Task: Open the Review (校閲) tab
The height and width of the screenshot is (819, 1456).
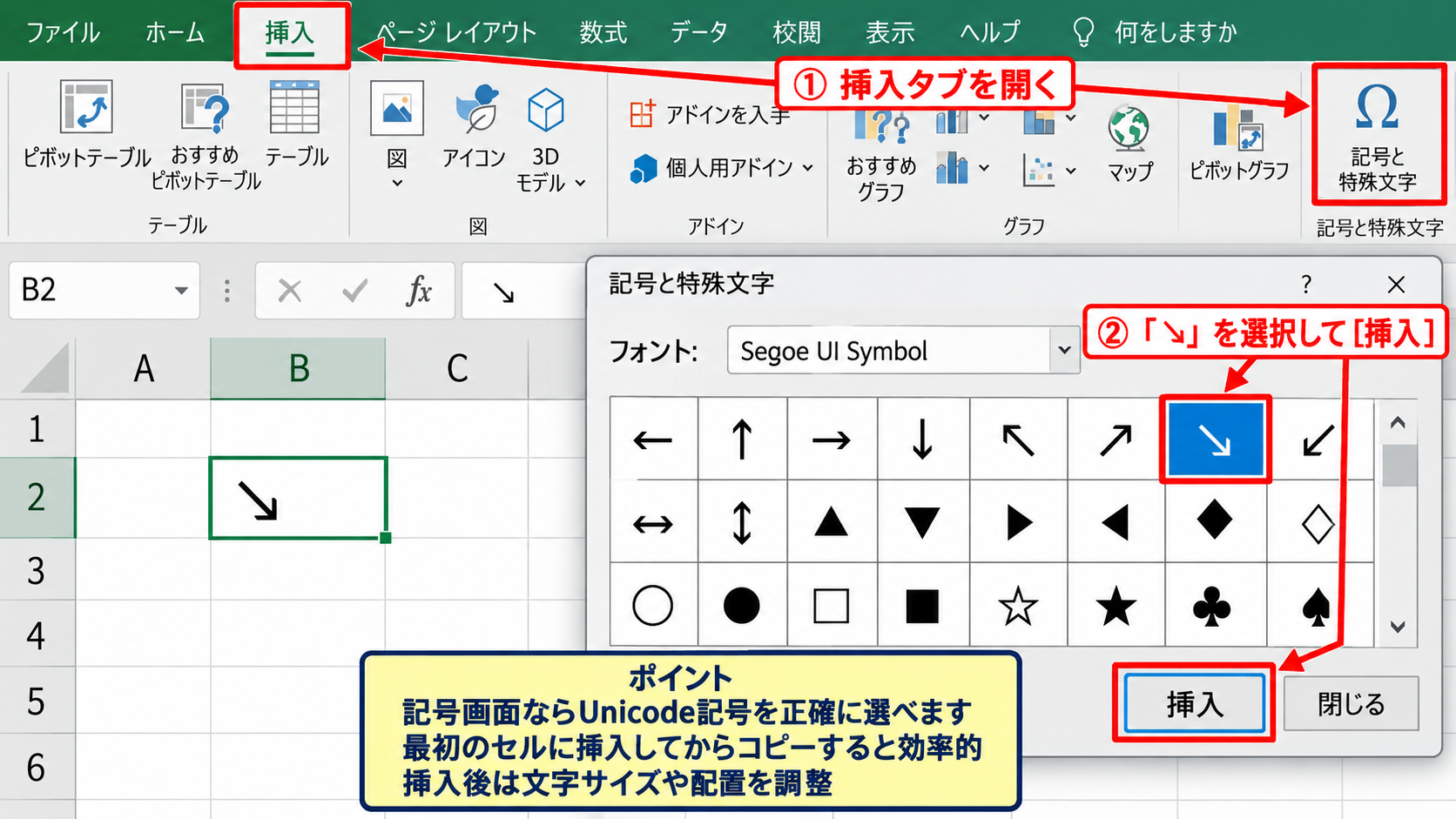Action: [797, 32]
